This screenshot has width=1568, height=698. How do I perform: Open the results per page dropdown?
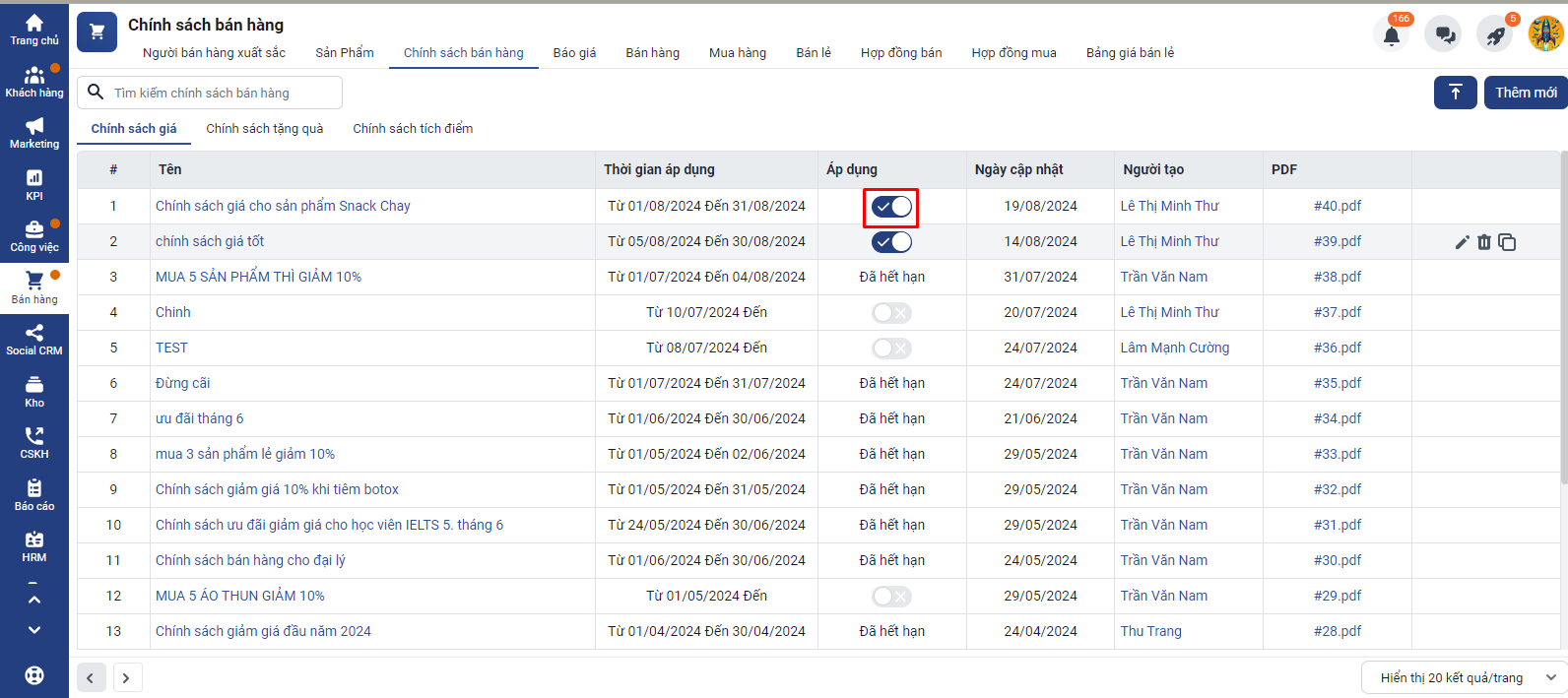pyautogui.click(x=1464, y=677)
